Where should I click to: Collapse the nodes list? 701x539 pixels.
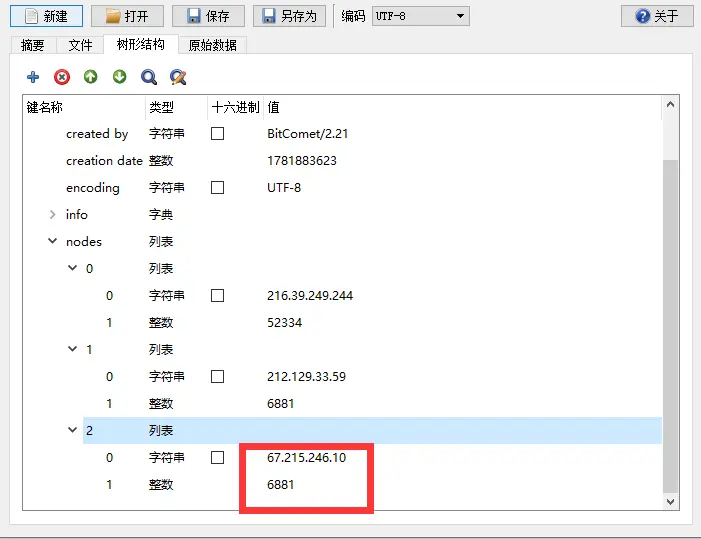pos(52,241)
